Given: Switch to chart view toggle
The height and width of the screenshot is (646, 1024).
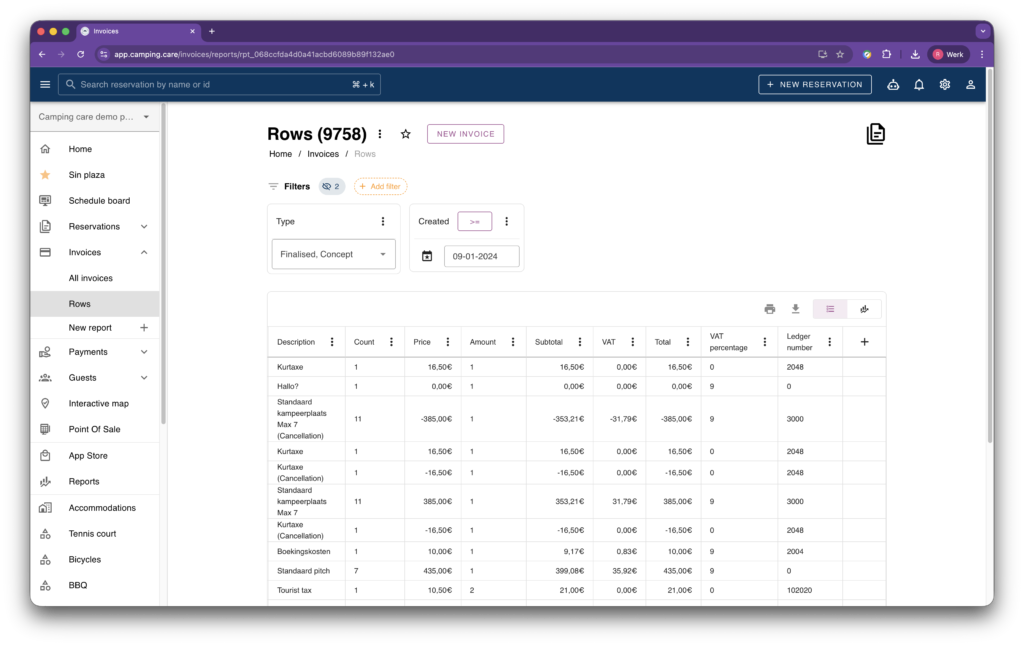Looking at the screenshot, I should pyautogui.click(x=864, y=309).
